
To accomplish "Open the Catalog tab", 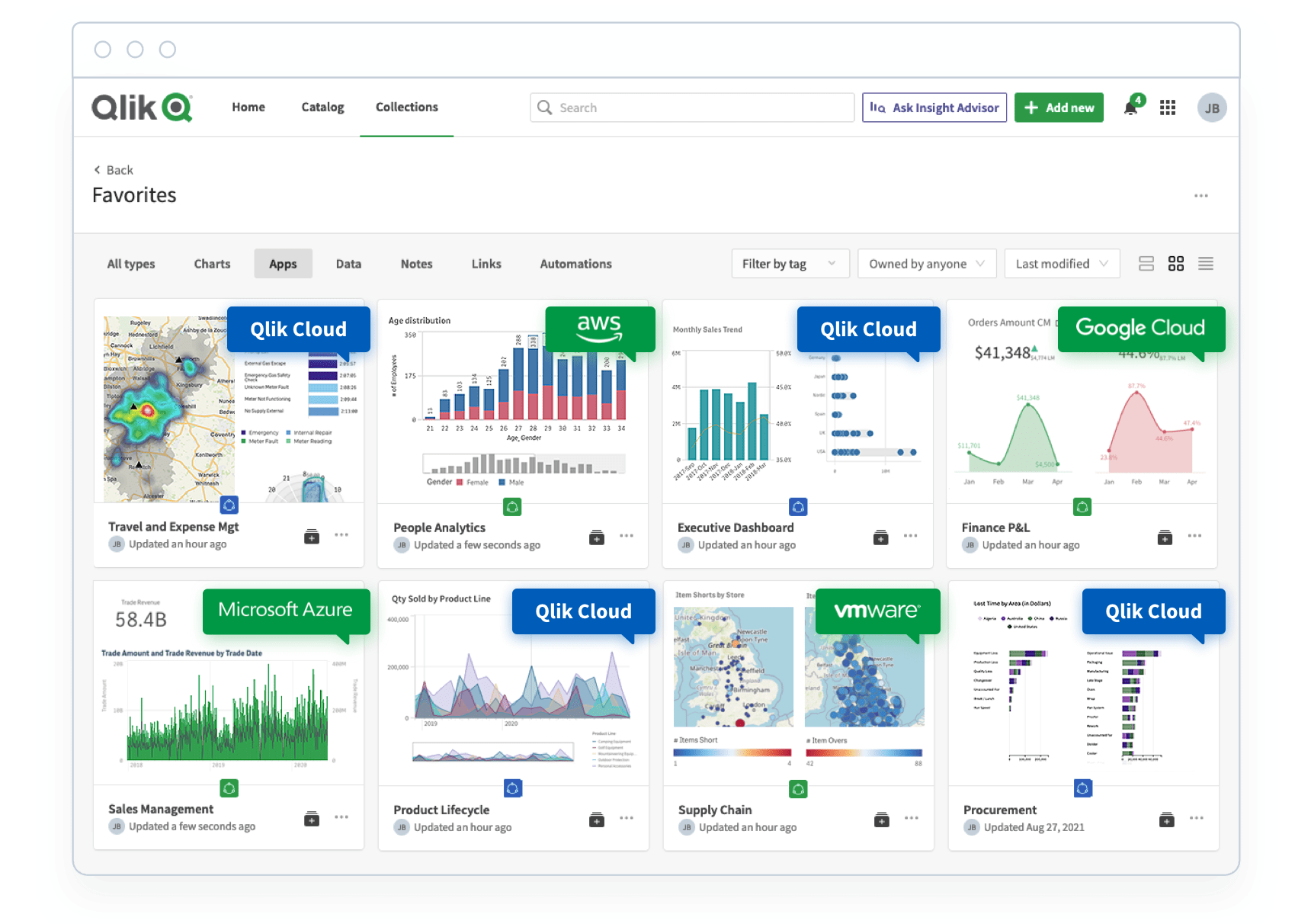I will coord(322,107).
